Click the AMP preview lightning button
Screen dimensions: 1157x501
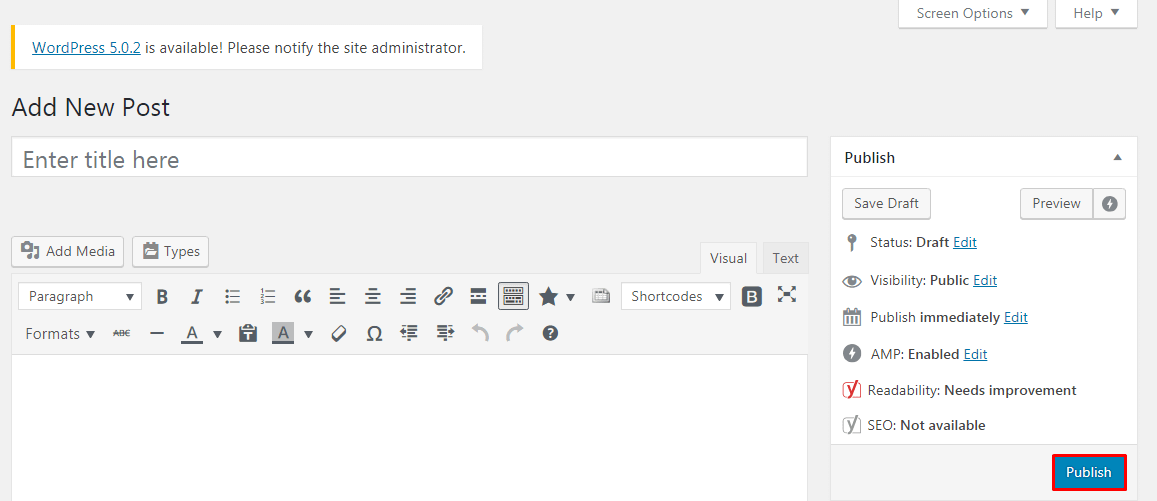point(1110,204)
